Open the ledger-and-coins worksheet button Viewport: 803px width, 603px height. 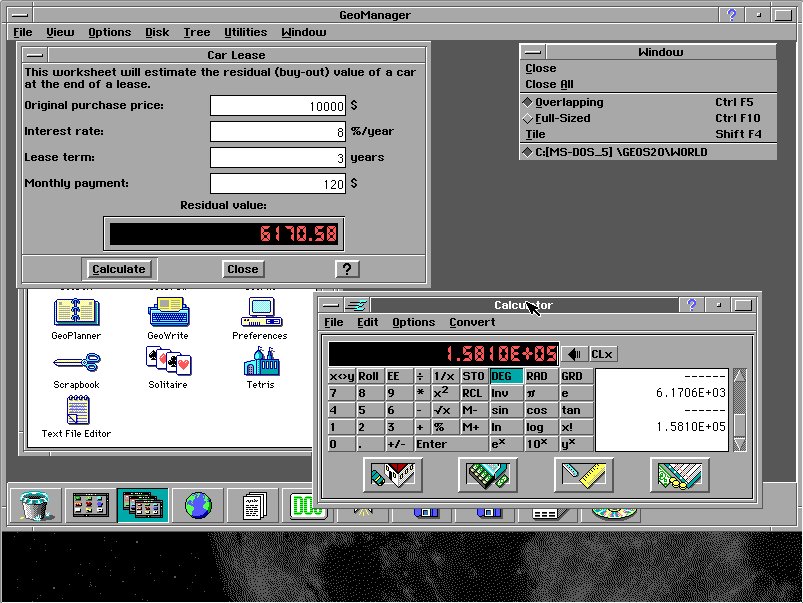click(x=680, y=475)
